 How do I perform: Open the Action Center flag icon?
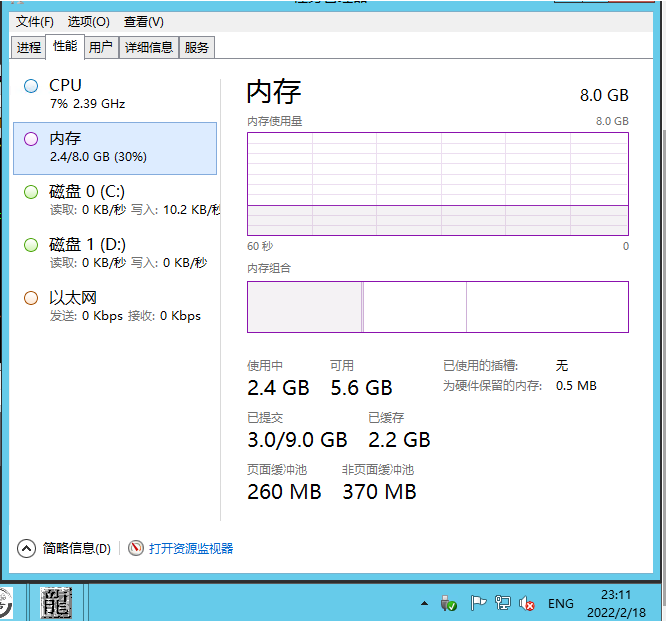tap(478, 604)
